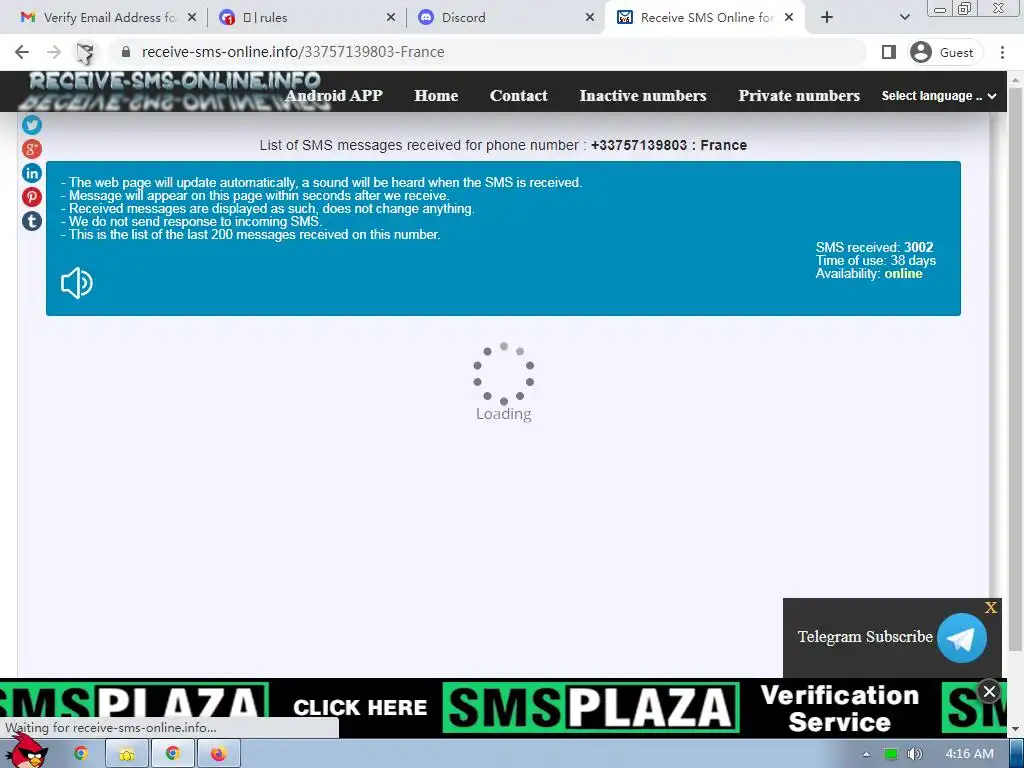1024x768 pixels.
Task: Show hidden tray icons arrow
Action: 866,754
